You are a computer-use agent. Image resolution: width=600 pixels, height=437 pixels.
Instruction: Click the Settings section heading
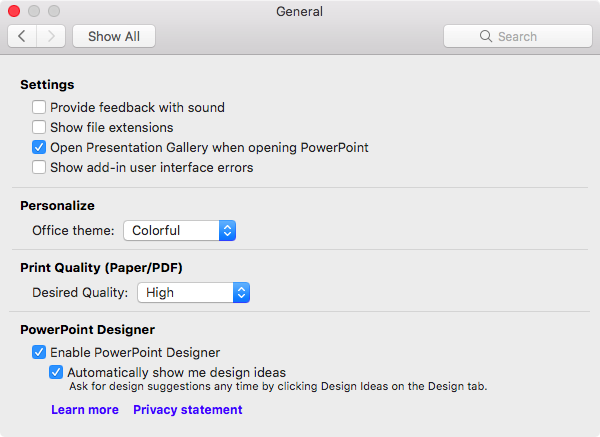[47, 85]
